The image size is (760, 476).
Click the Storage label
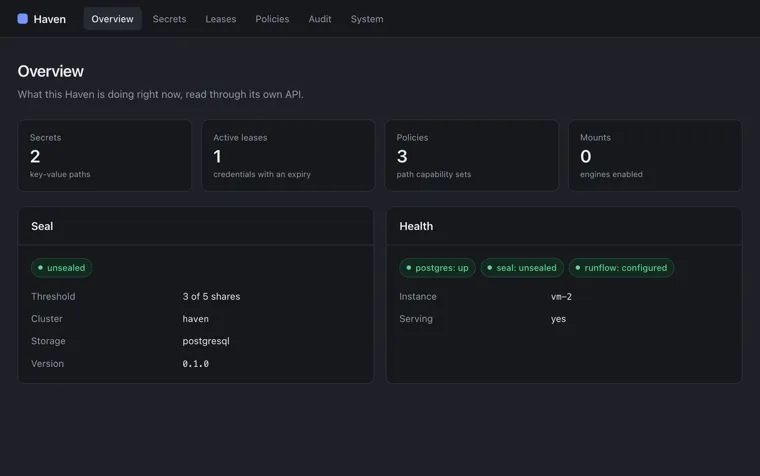coord(48,341)
